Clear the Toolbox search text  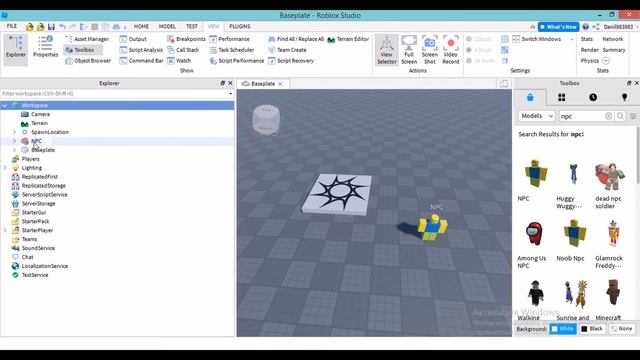608,116
